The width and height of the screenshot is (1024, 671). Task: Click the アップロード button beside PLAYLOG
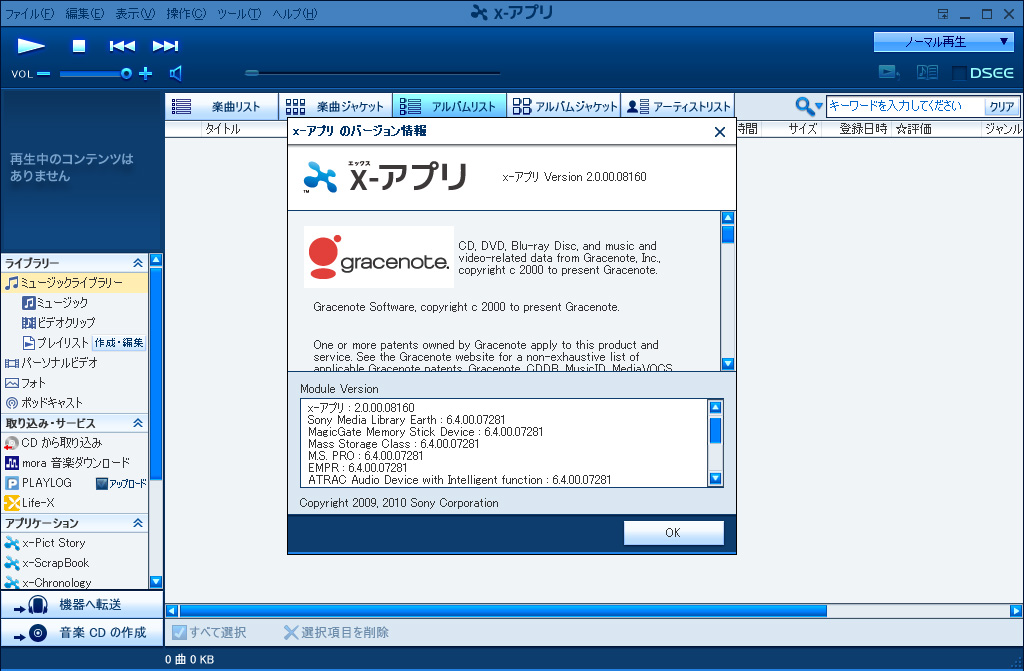click(x=121, y=483)
